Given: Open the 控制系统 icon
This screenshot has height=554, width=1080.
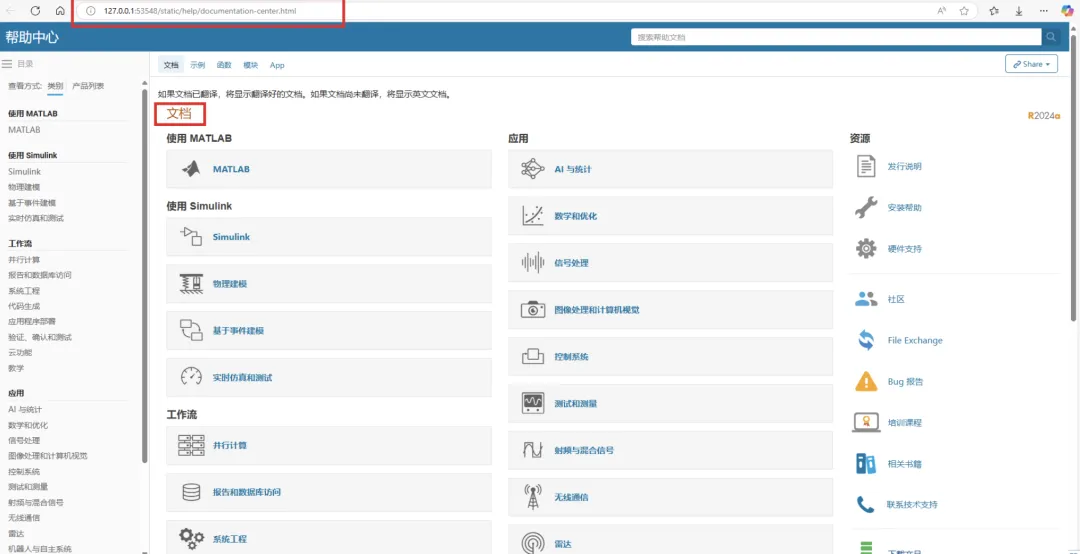Looking at the screenshot, I should coord(532,356).
